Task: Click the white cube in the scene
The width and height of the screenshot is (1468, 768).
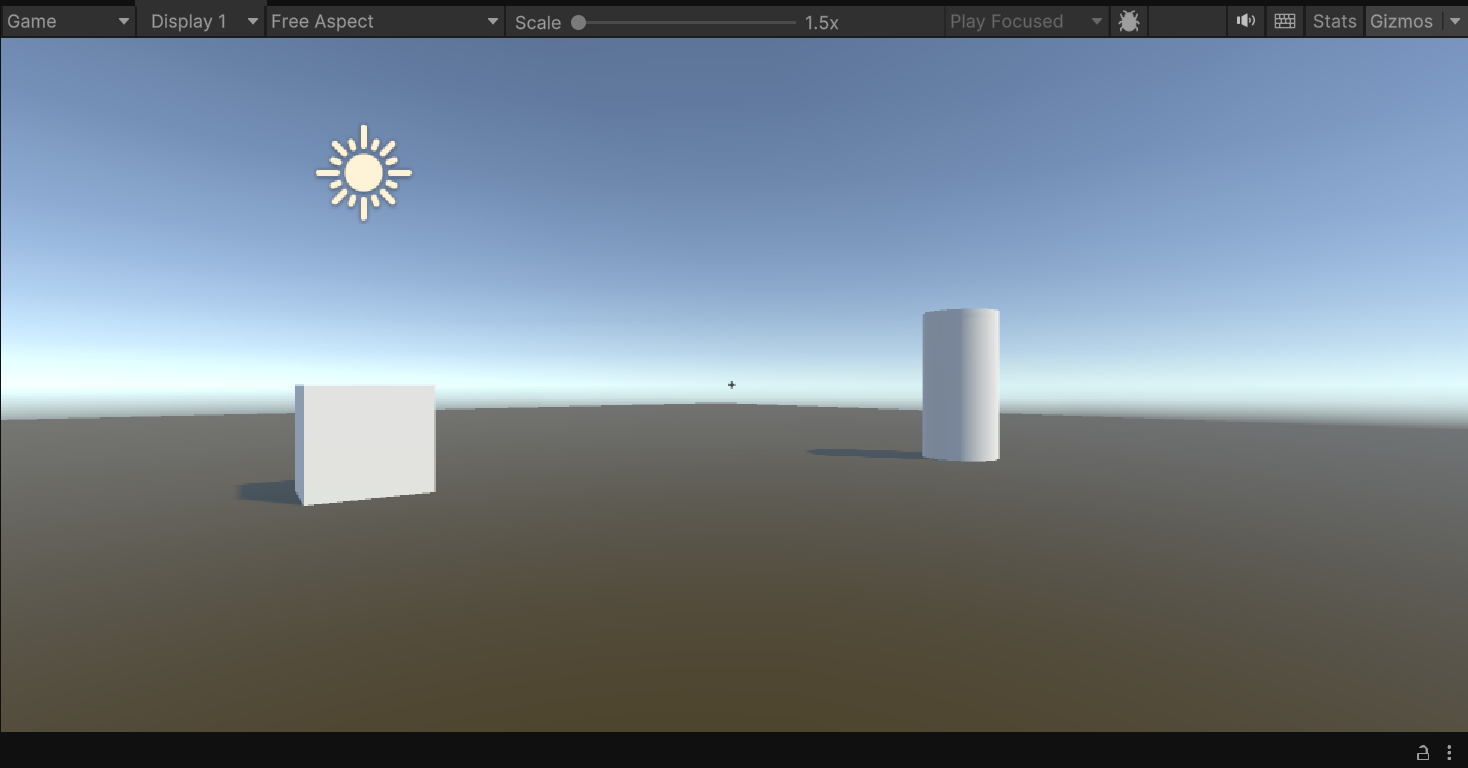Action: click(x=365, y=444)
